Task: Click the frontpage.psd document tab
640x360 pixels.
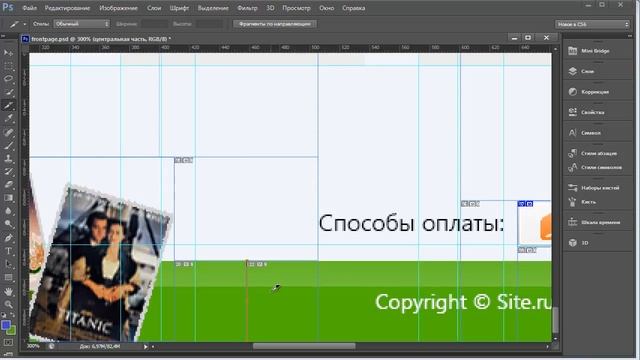Action: tap(96, 39)
